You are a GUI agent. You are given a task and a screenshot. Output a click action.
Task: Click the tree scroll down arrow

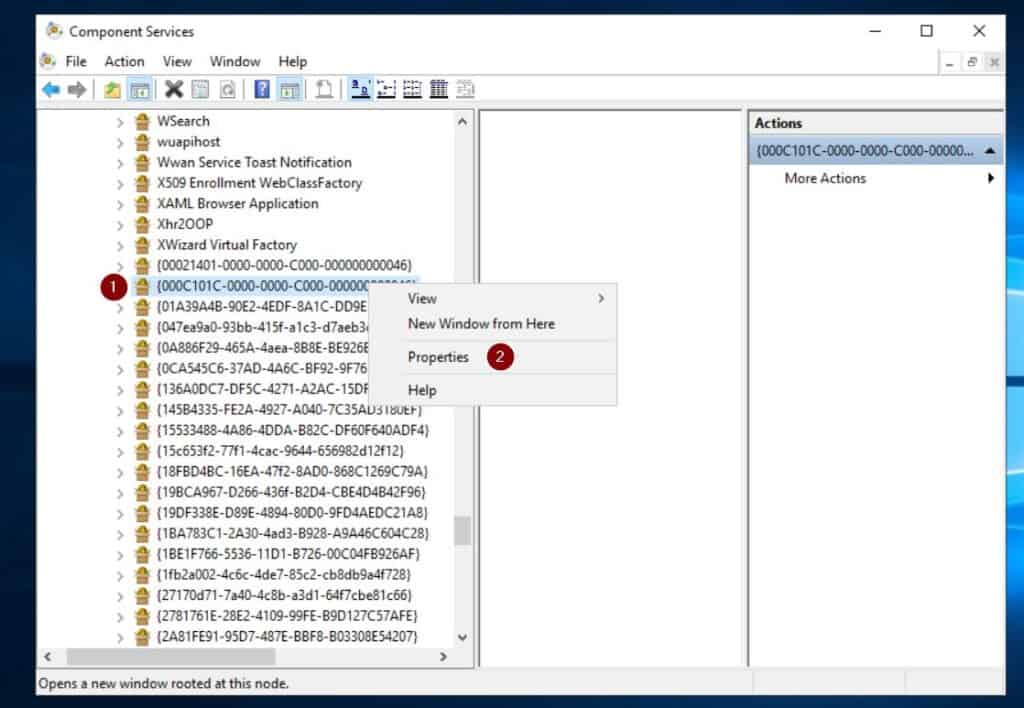click(462, 637)
